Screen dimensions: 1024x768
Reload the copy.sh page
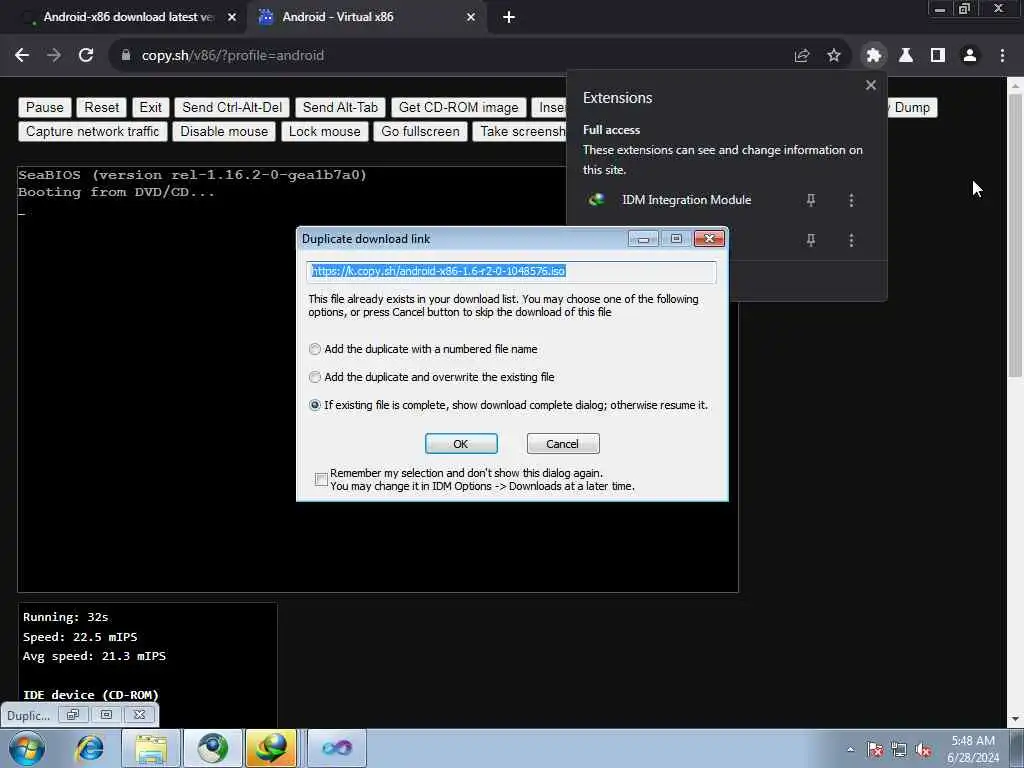[86, 56]
